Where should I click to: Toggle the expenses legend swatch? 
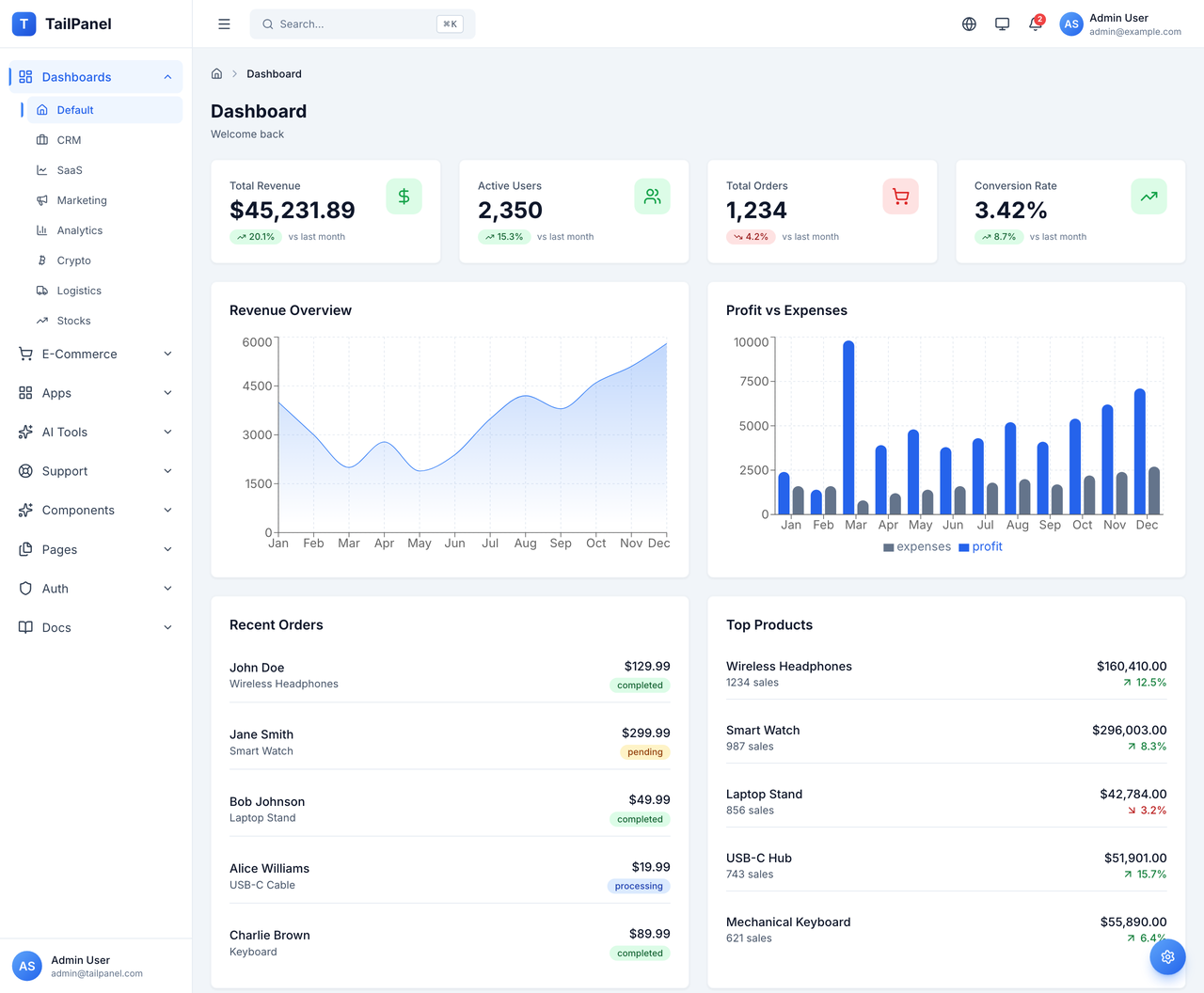pyautogui.click(x=889, y=547)
